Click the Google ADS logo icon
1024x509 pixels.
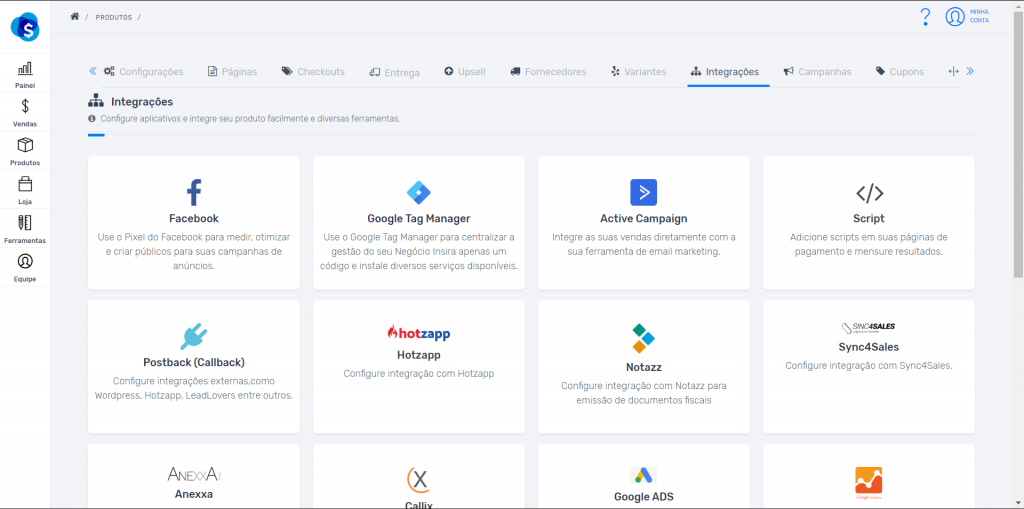643,475
